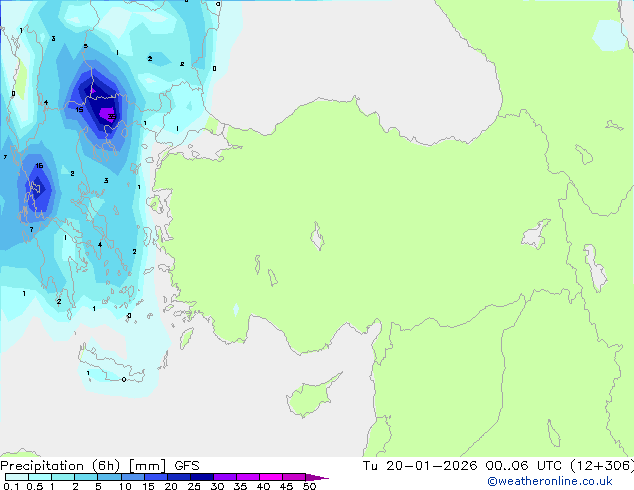Viewport: 634px width, 490px height.
Task: Click the forecast date 'Tu 20-01-2026 00..06 UTC' text
Action: point(462,466)
